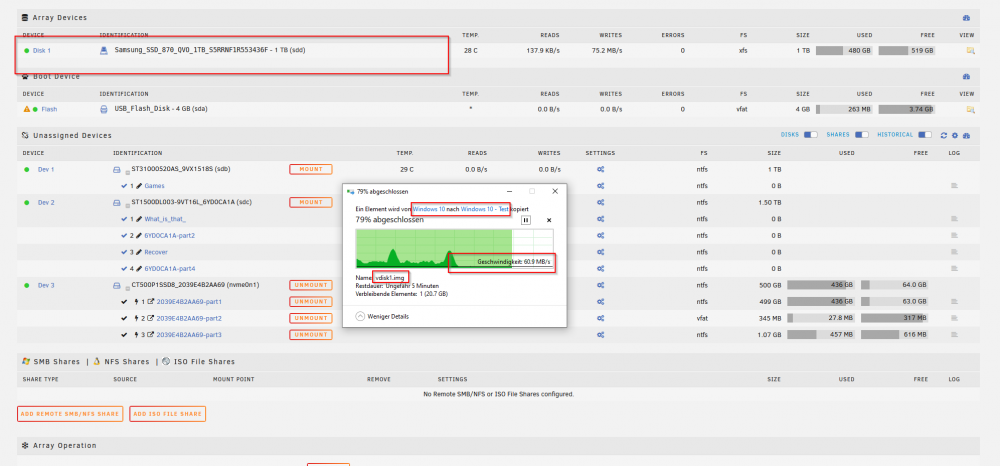Open settings gears for ST31000520AS row
1000x466 pixels.
(x=600, y=170)
